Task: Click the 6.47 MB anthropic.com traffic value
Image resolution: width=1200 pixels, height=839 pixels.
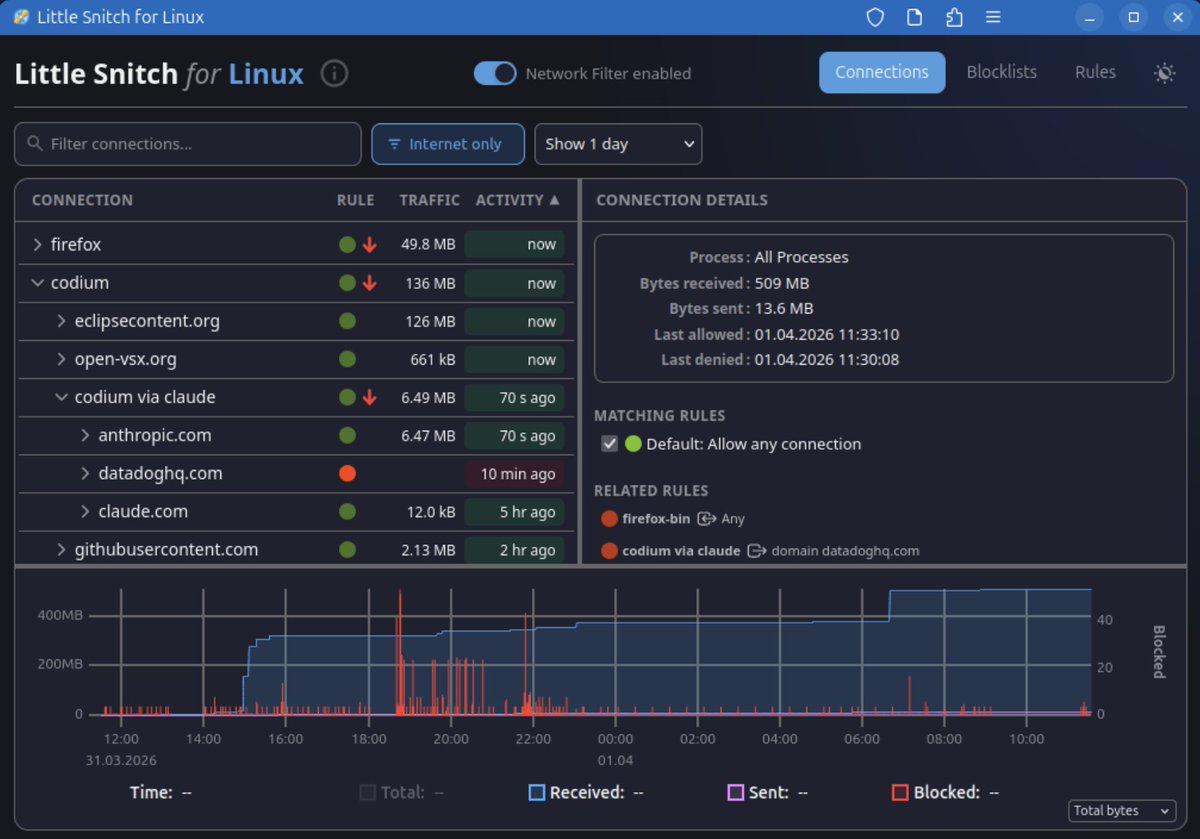Action: 428,435
